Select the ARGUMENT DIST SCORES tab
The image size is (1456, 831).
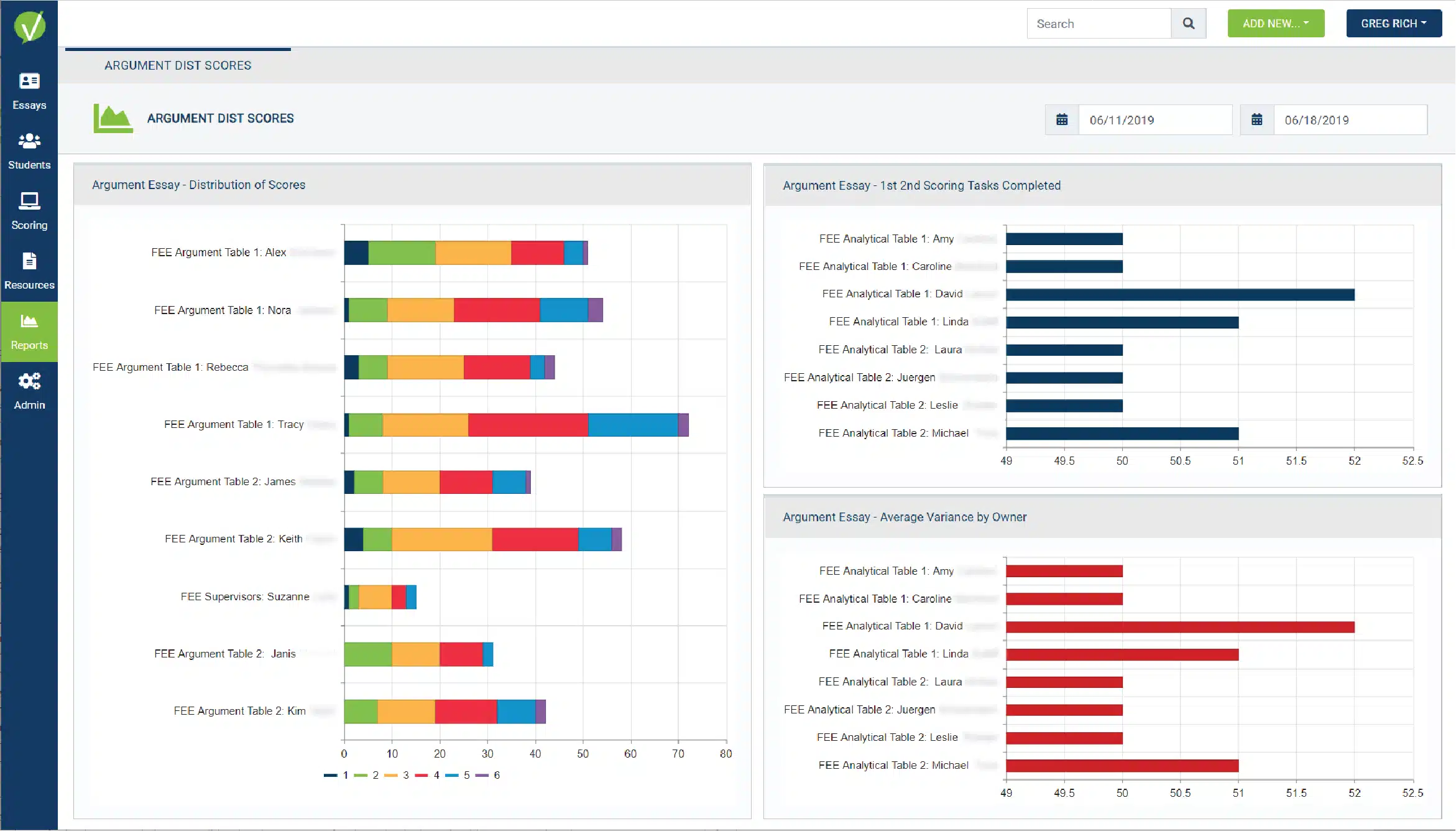178,65
